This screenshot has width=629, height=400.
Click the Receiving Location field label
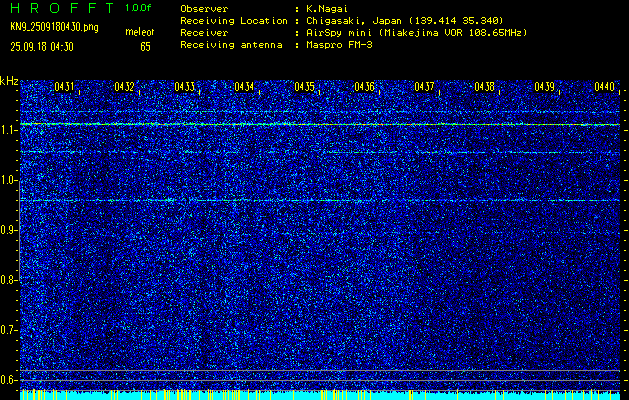pyautogui.click(x=234, y=21)
